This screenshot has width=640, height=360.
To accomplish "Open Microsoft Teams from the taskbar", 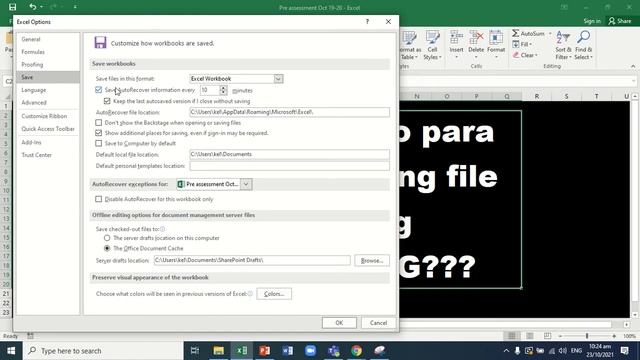I will click(x=333, y=351).
